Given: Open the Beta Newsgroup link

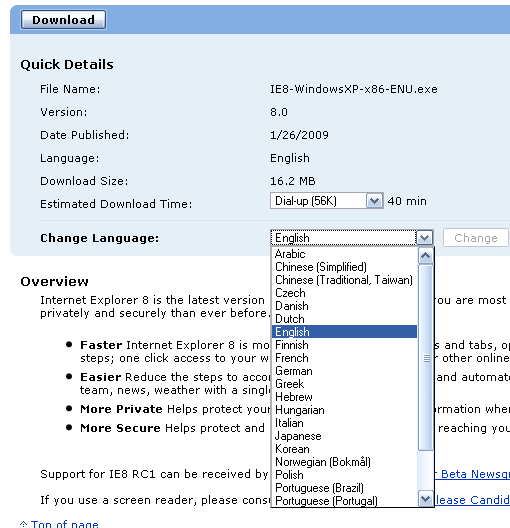Looking at the screenshot, I should (473, 474).
